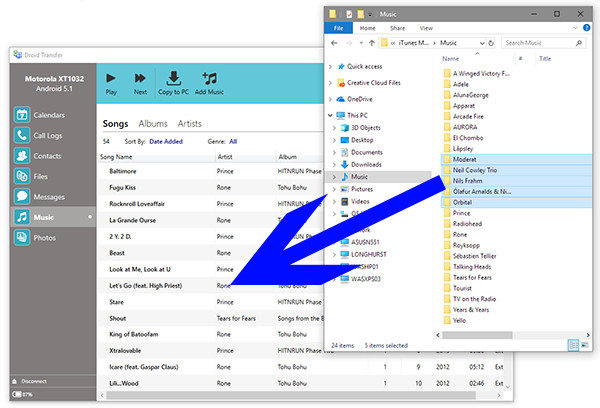This screenshot has width=600, height=408.
Task: Select the song La Grande Ourse
Action: coord(132,220)
